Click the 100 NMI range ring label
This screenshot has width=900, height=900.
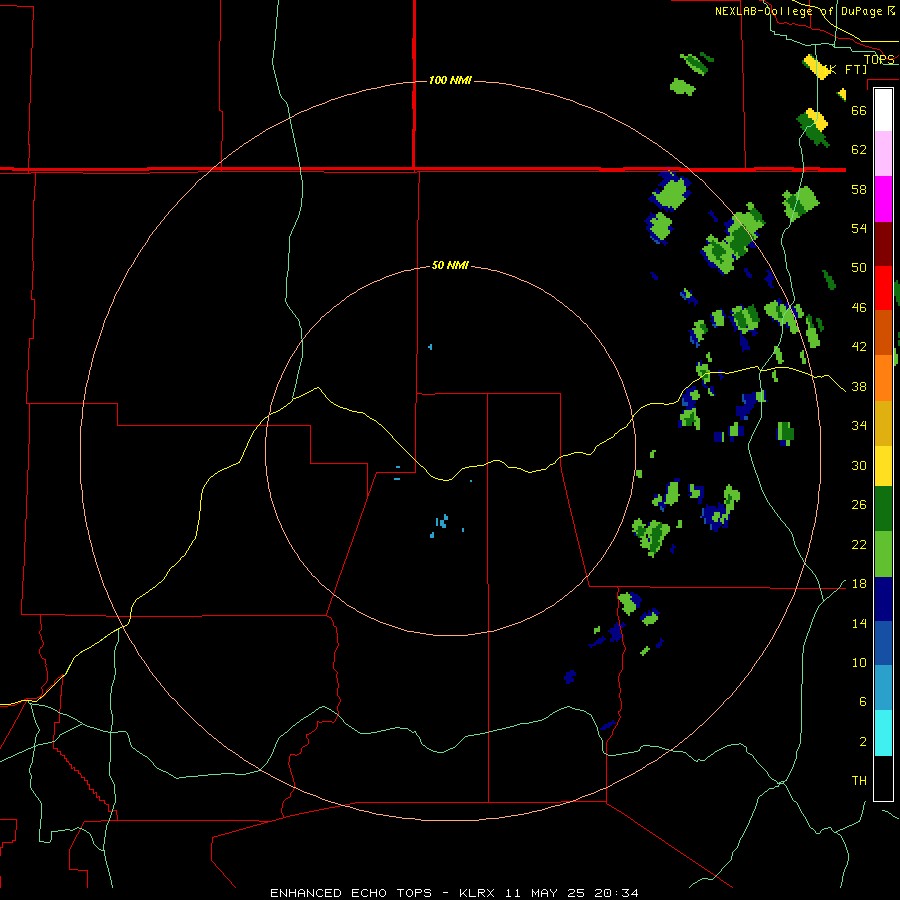pos(450,80)
